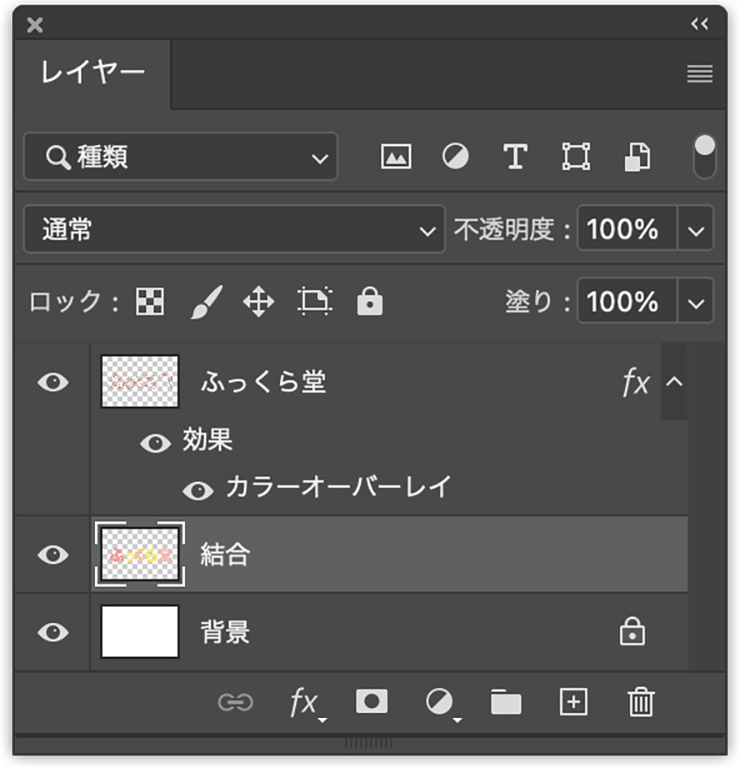Open the Layers panel hamburger menu
This screenshot has height=773, width=740.
pyautogui.click(x=700, y=74)
